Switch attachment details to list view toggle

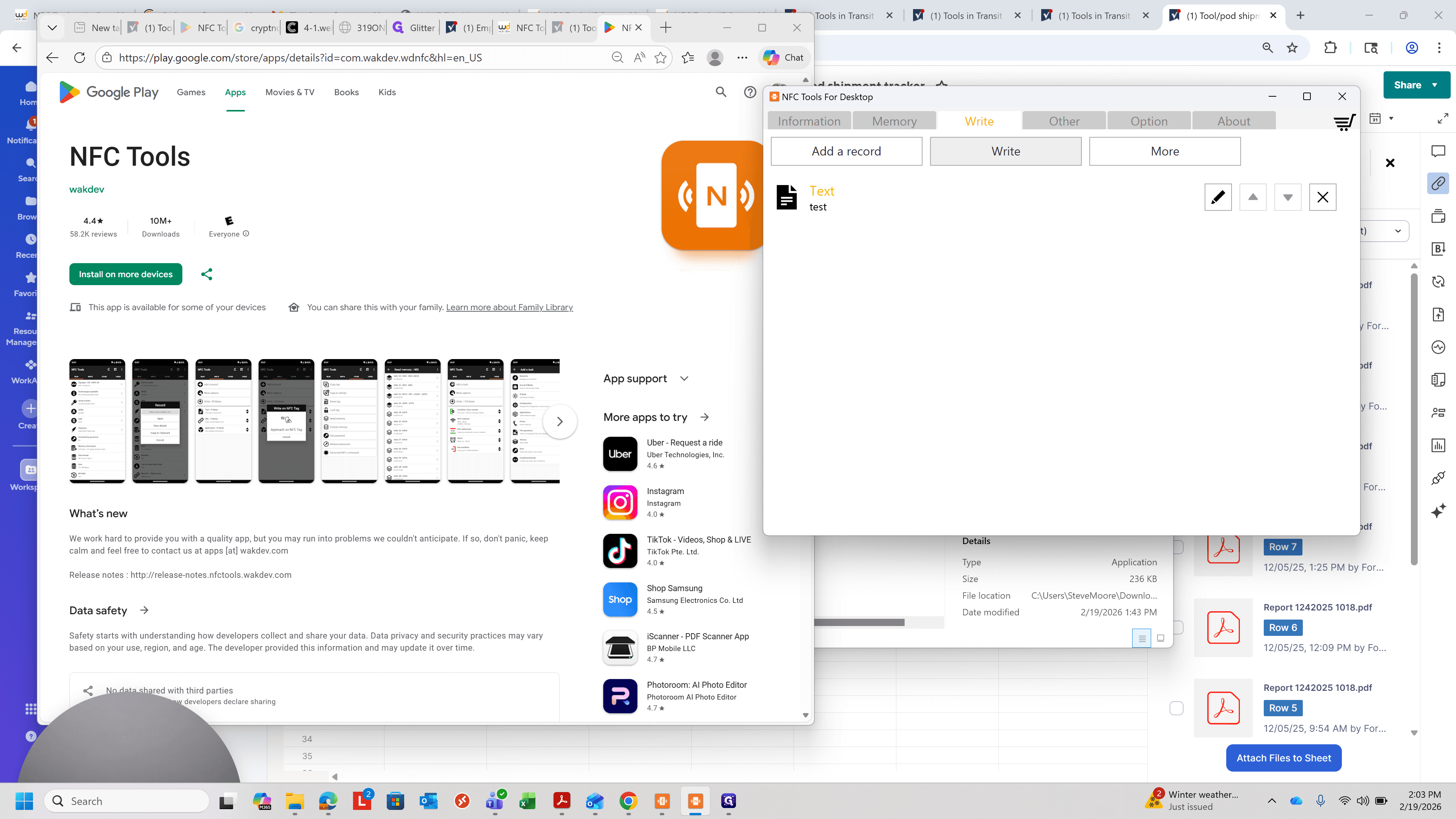pyautogui.click(x=1142, y=638)
